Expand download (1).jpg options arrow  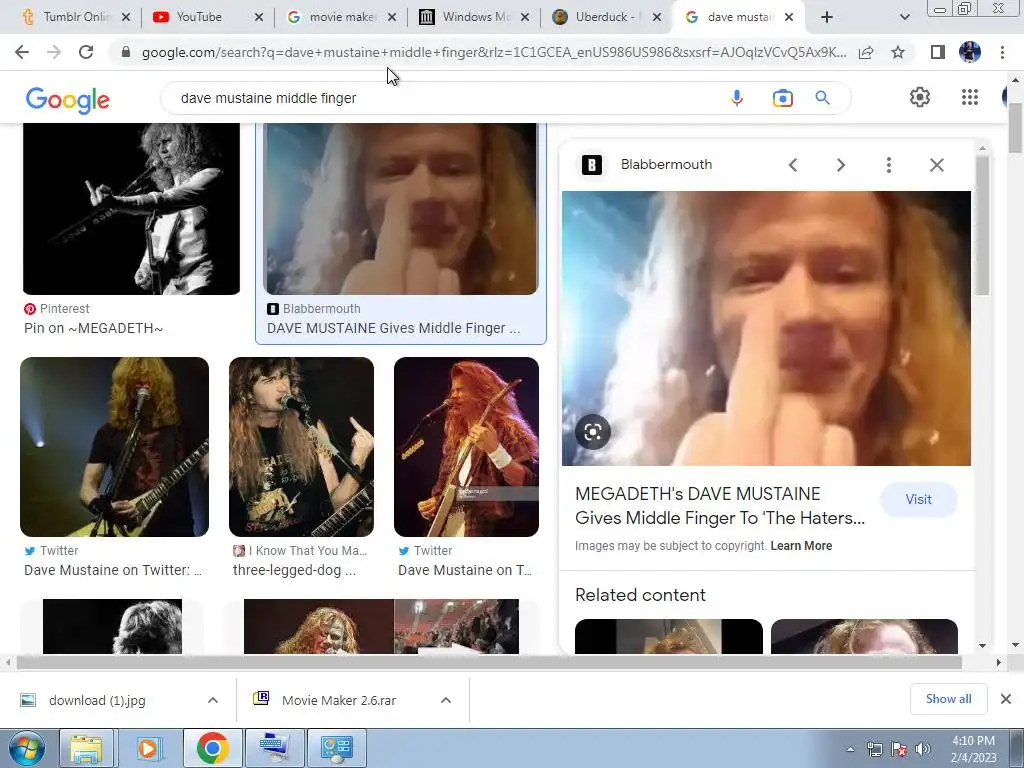pos(213,700)
